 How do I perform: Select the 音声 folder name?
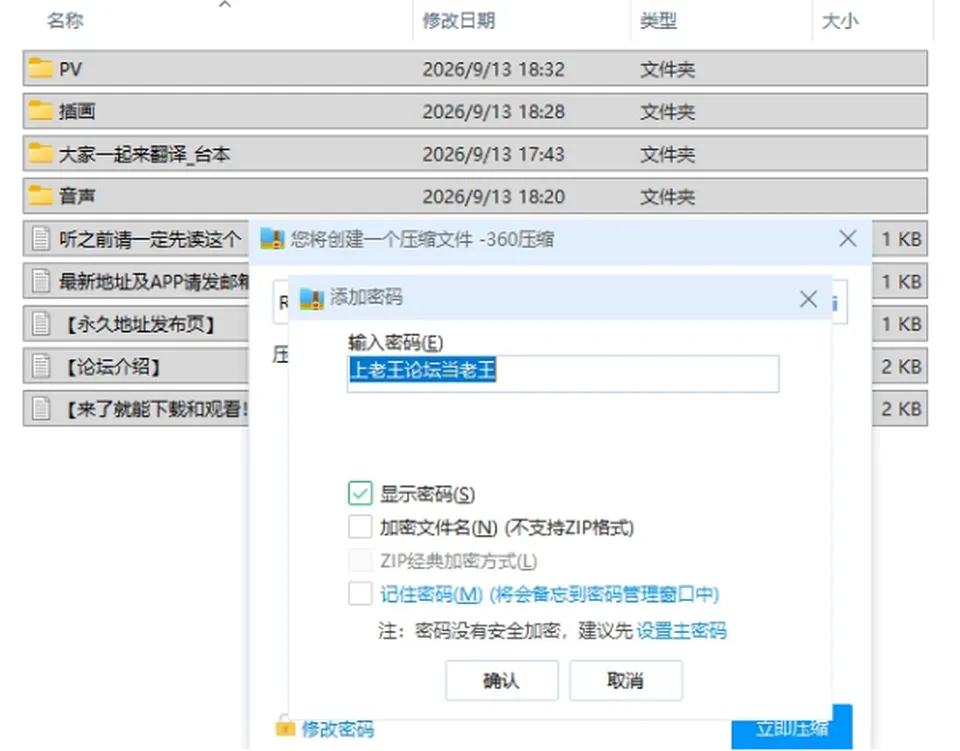[77, 196]
